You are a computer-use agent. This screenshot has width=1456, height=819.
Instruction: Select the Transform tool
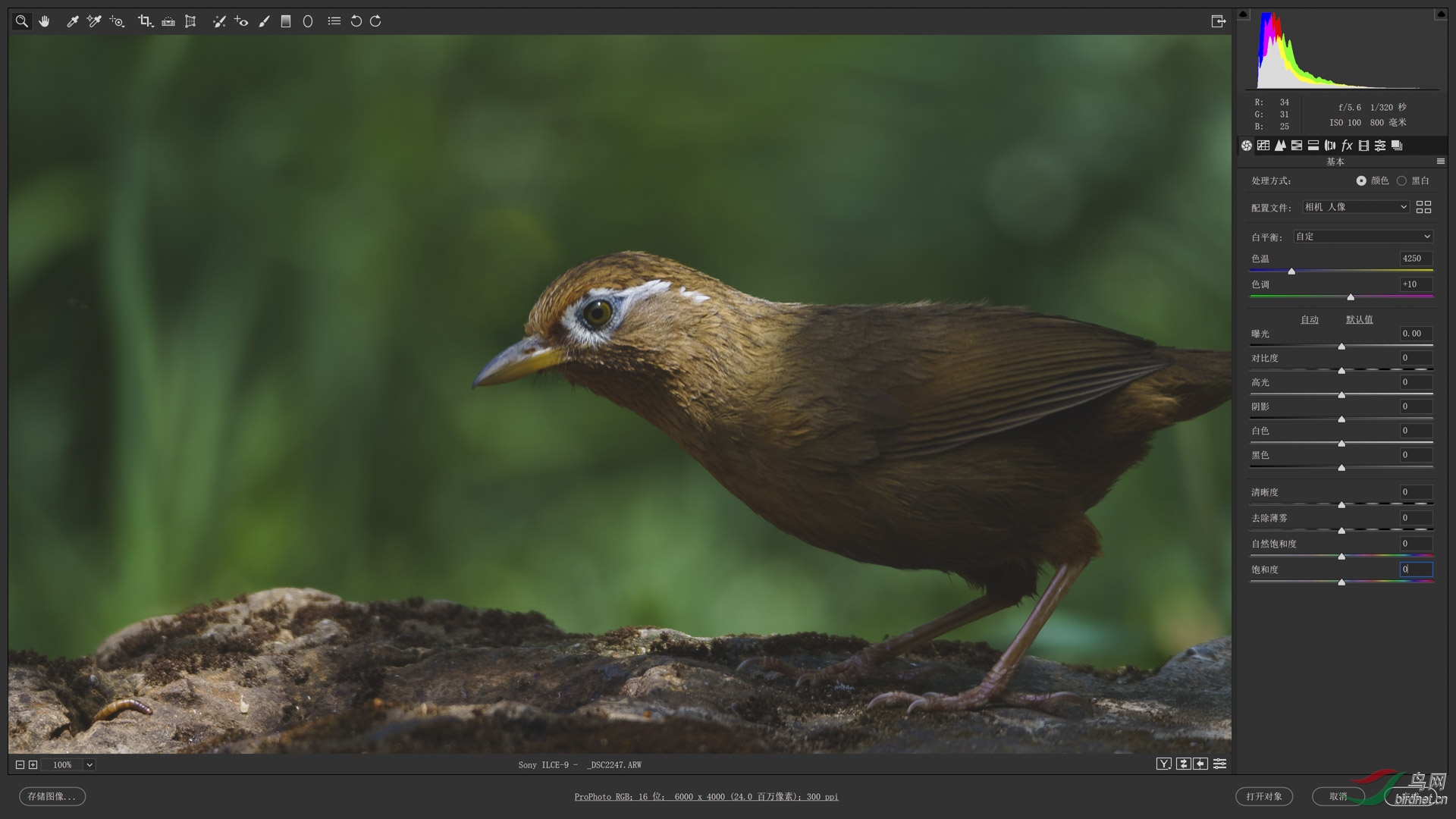coord(190,21)
